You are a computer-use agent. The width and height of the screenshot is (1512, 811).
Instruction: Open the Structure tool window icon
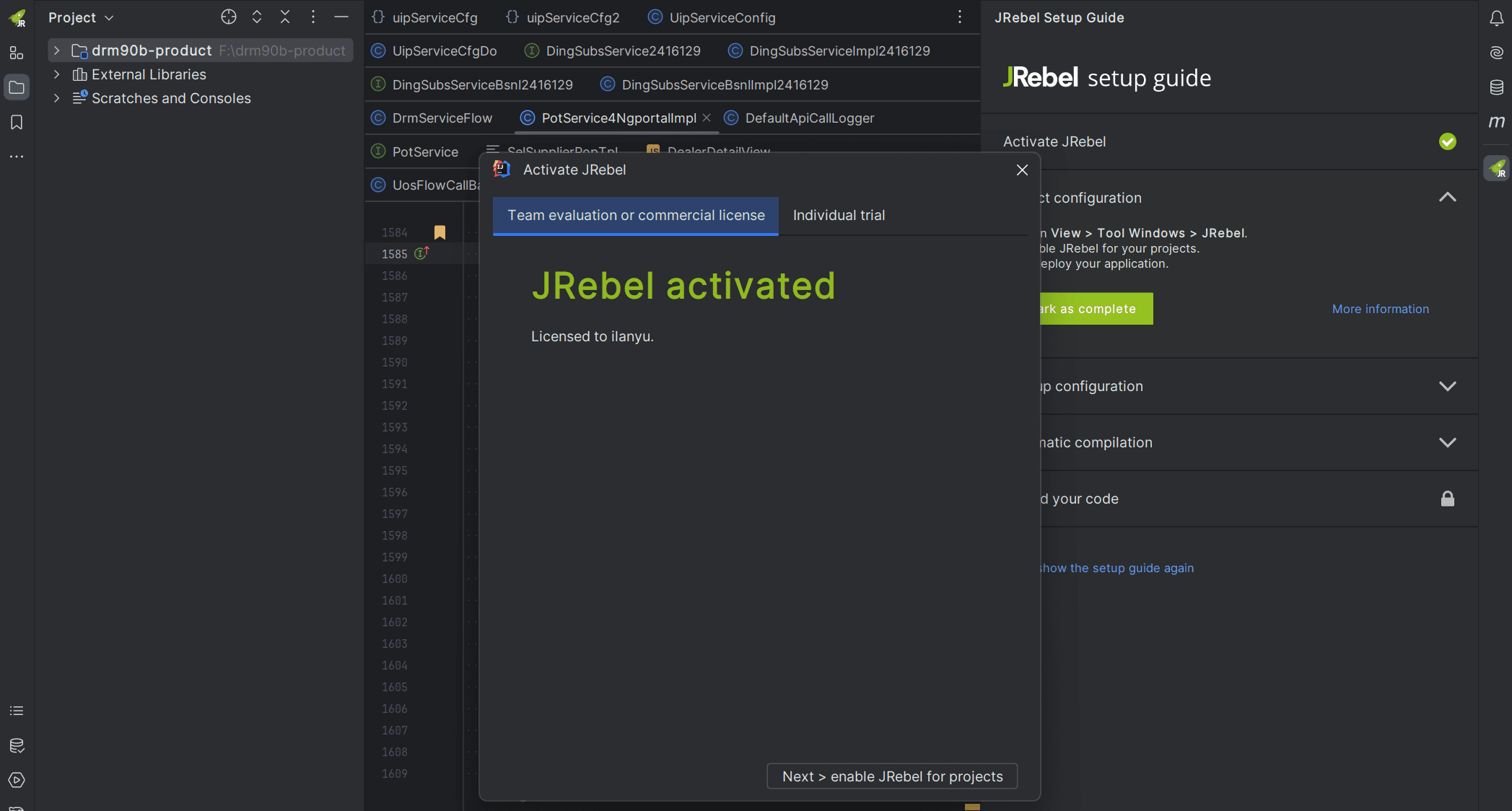click(x=17, y=53)
